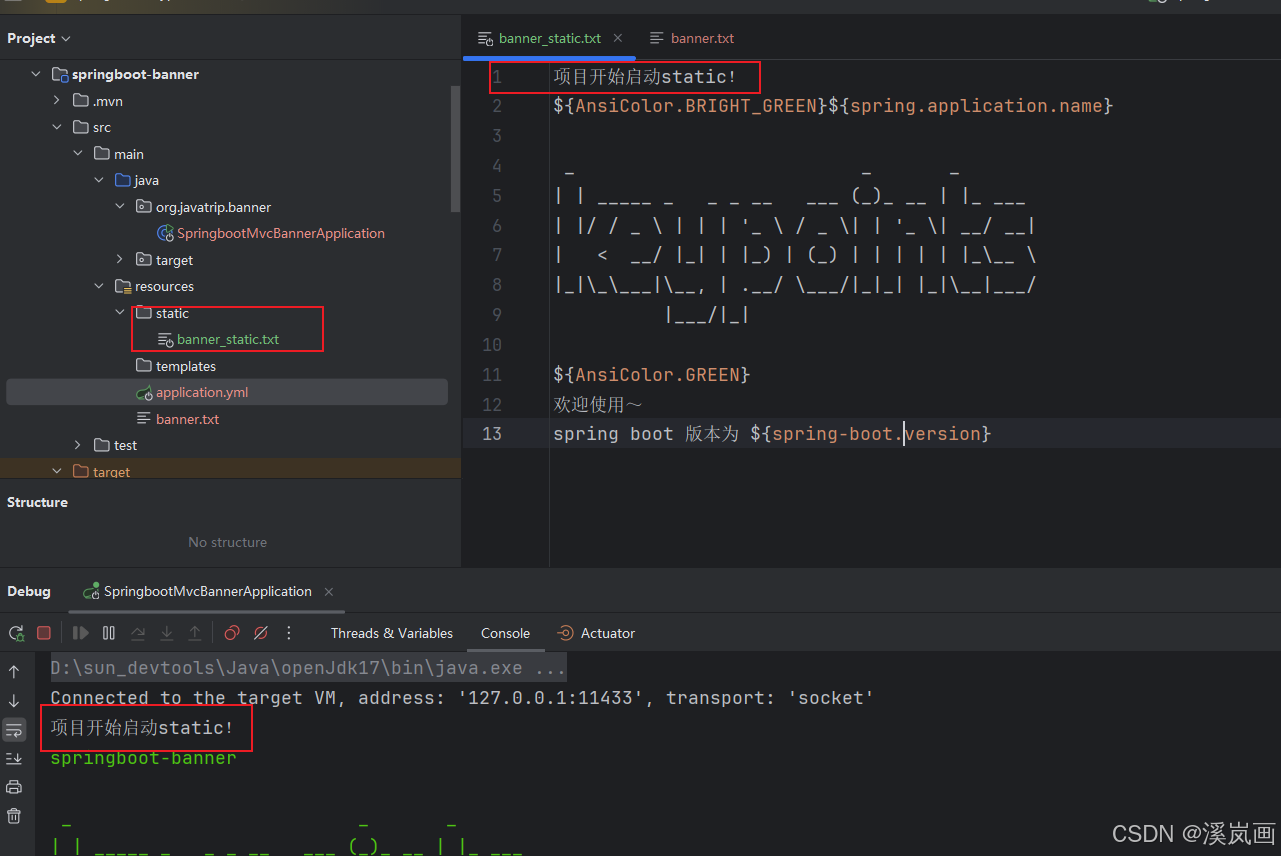
Task: Collapse springboot-banner project root
Action: pos(36,74)
